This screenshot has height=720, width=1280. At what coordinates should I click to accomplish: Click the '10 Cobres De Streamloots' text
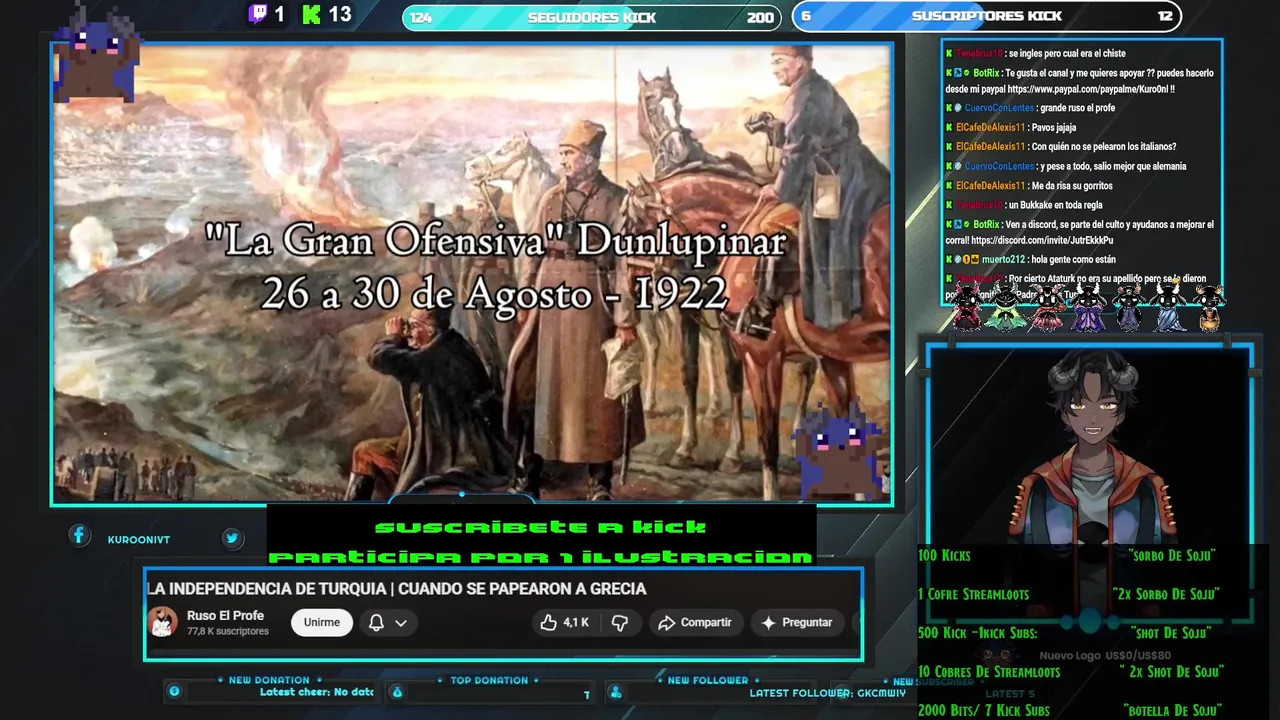coord(989,672)
